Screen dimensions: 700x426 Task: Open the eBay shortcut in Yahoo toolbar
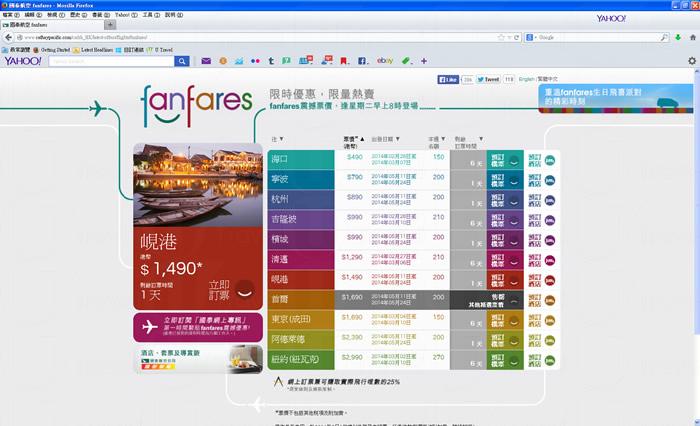click(384, 61)
